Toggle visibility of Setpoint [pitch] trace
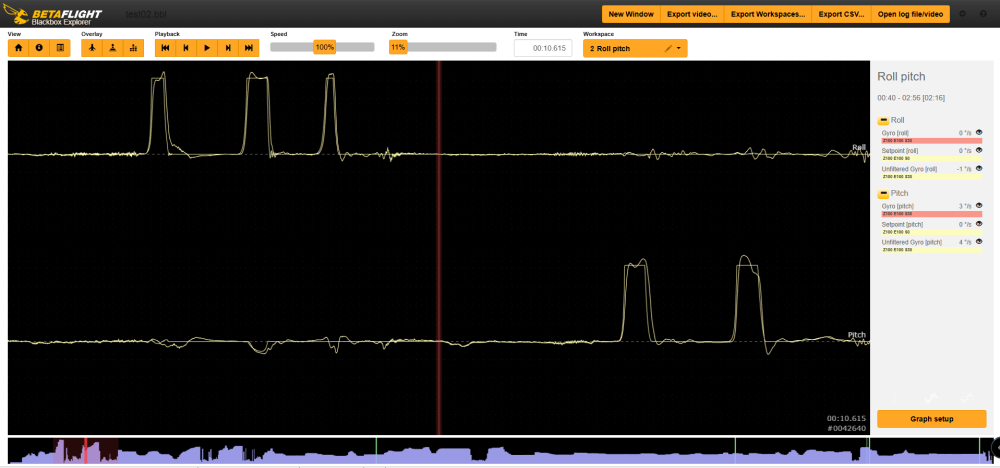This screenshot has width=1000, height=468. pos(979,224)
